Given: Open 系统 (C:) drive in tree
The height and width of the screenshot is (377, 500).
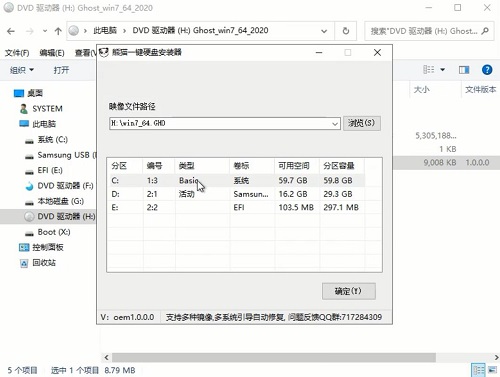Looking at the screenshot, I should (52, 139).
